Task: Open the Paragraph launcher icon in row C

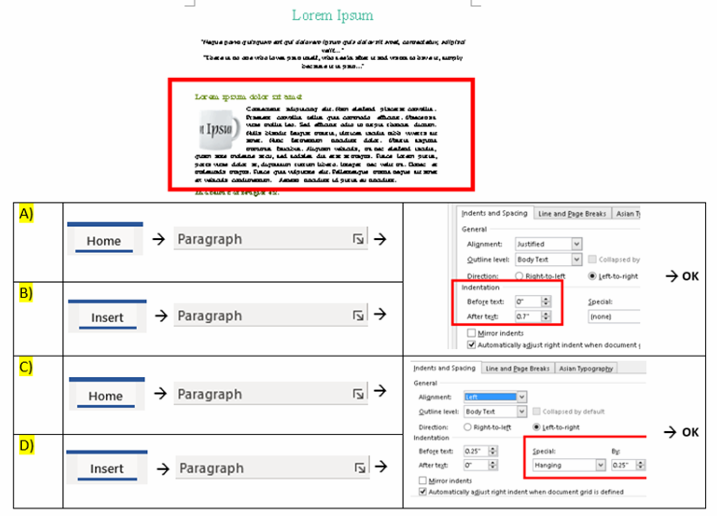Action: [x=357, y=395]
